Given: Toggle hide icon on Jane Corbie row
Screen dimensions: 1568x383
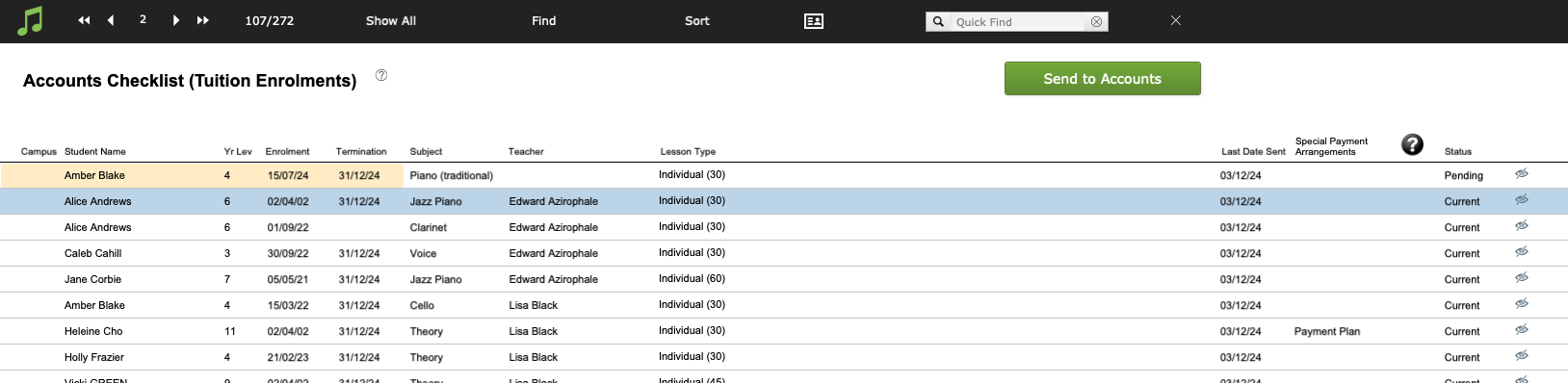Looking at the screenshot, I should (1522, 278).
